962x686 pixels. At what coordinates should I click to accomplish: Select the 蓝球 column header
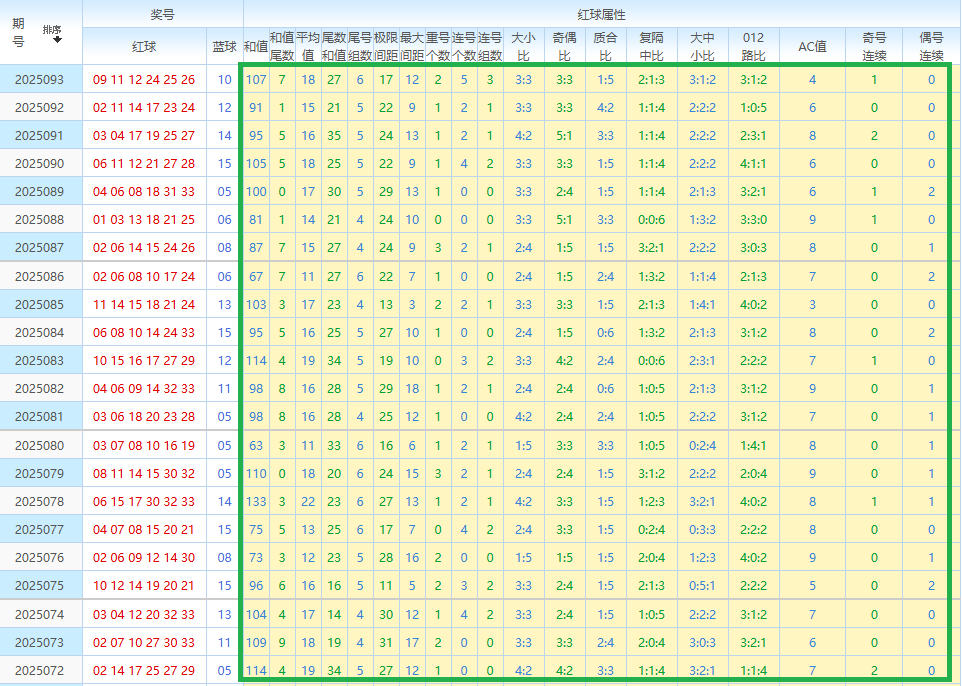point(224,46)
